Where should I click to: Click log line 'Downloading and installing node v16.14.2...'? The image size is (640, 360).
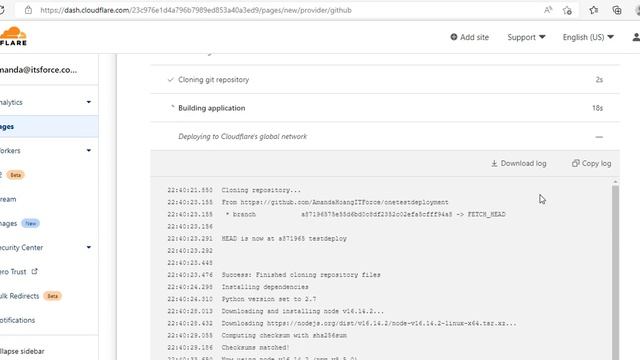(x=302, y=311)
